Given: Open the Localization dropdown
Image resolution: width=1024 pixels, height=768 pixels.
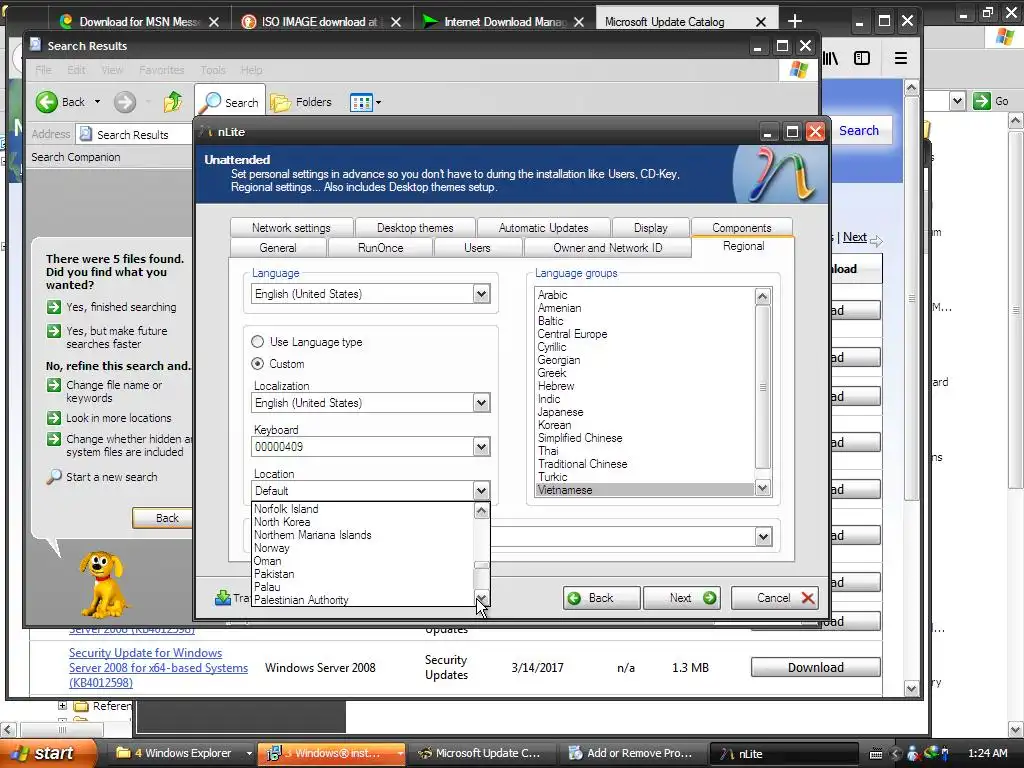Looking at the screenshot, I should [x=481, y=403].
